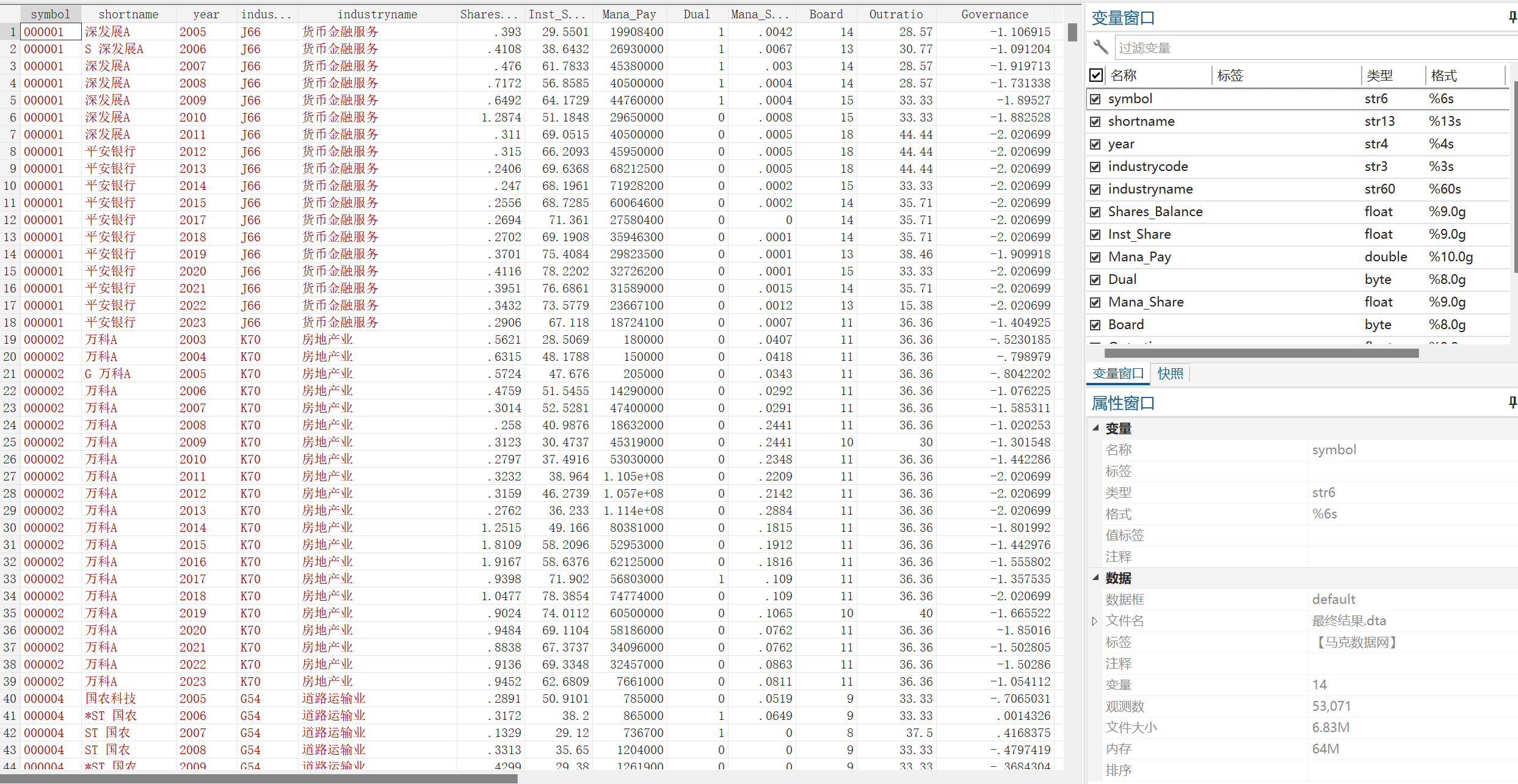
Task: Select the 变量窗口 tab at panel bottom
Action: point(1117,373)
